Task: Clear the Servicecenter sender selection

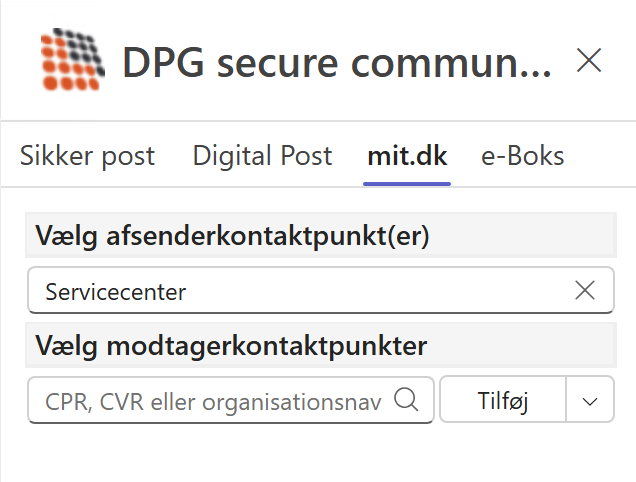Action: pyautogui.click(x=586, y=291)
